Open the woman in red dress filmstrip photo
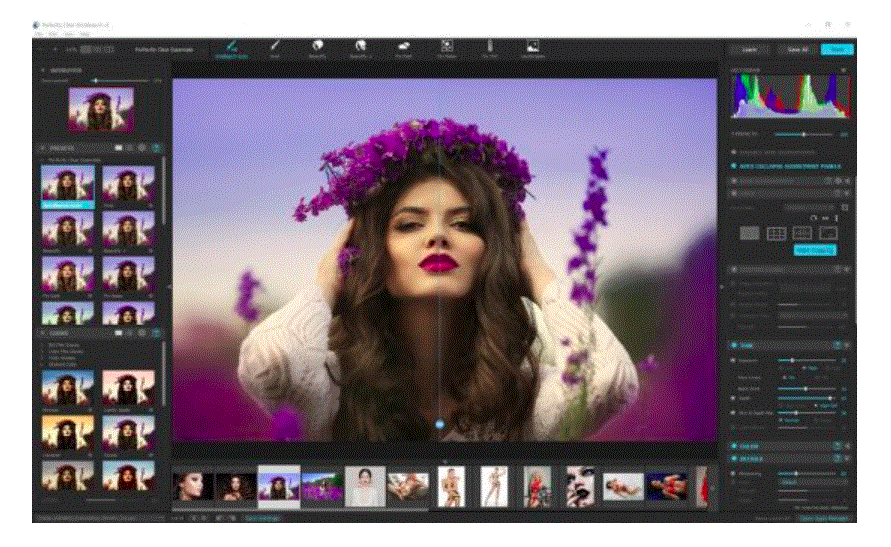The height and width of the screenshot is (547, 891). point(536,486)
